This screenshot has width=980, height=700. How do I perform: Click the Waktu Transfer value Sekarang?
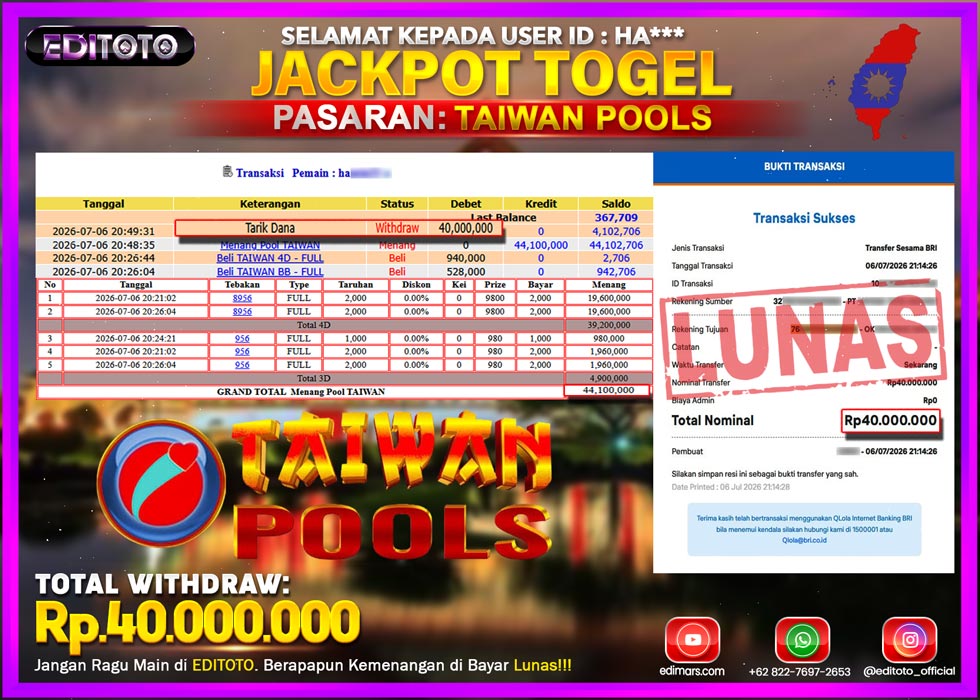coord(920,365)
